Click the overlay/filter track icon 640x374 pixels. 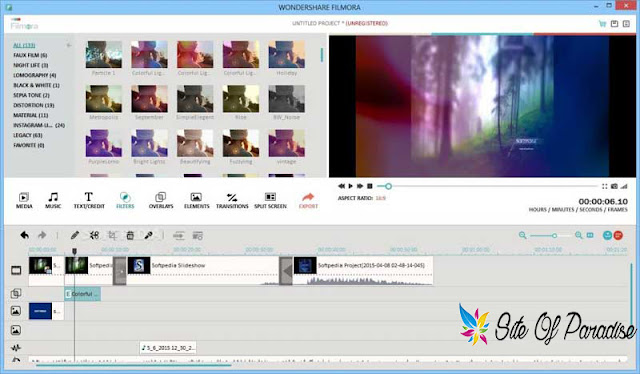point(16,293)
